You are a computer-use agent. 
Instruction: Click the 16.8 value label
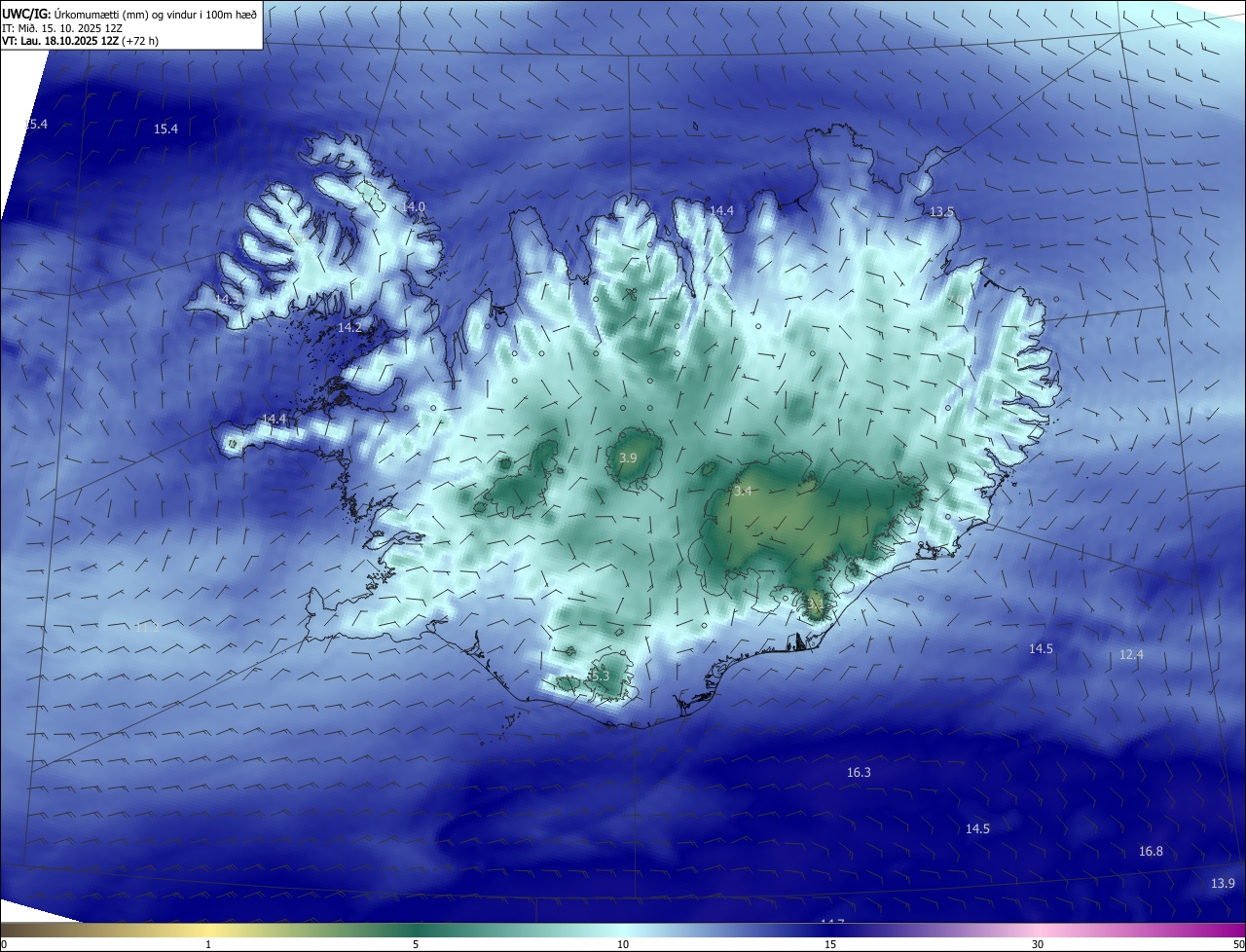tap(1151, 852)
